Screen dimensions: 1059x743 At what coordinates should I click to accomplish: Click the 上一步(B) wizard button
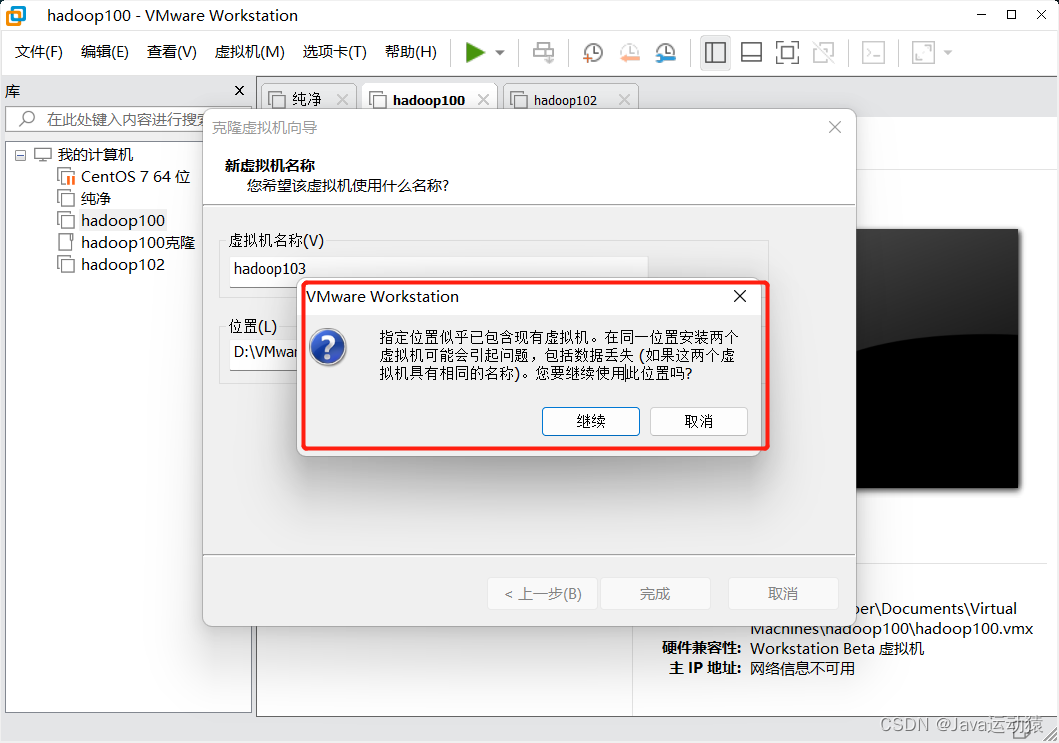click(x=543, y=594)
